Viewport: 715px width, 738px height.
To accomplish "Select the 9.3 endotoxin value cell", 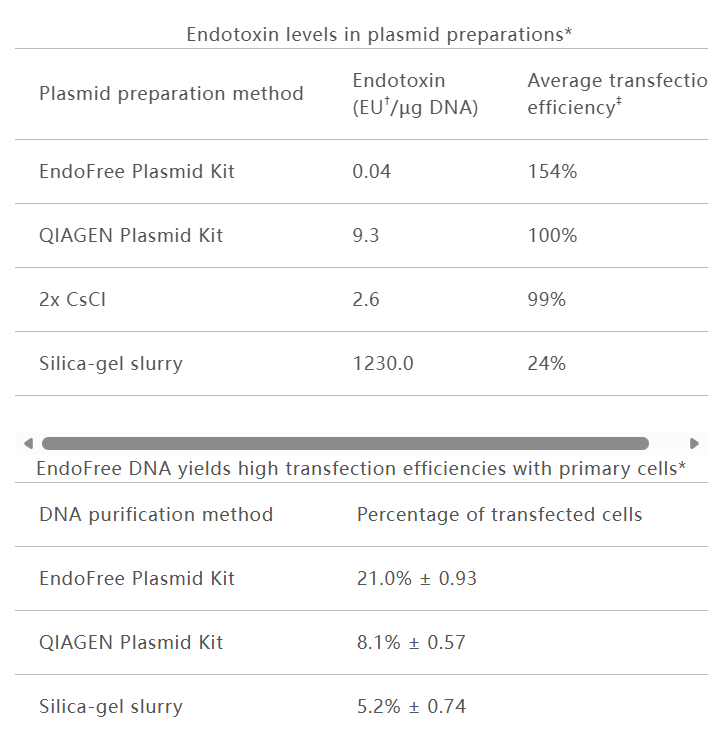I will click(366, 235).
